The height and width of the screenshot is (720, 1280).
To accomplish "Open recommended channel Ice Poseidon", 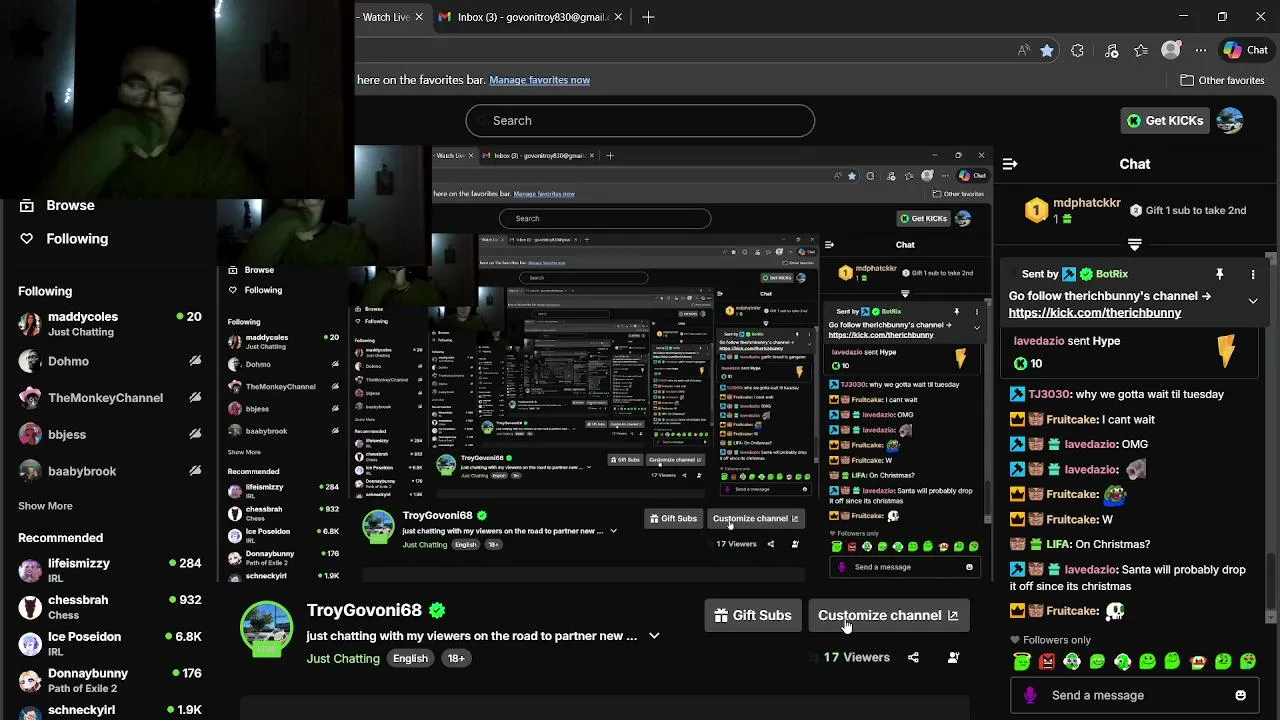I will pos(109,644).
